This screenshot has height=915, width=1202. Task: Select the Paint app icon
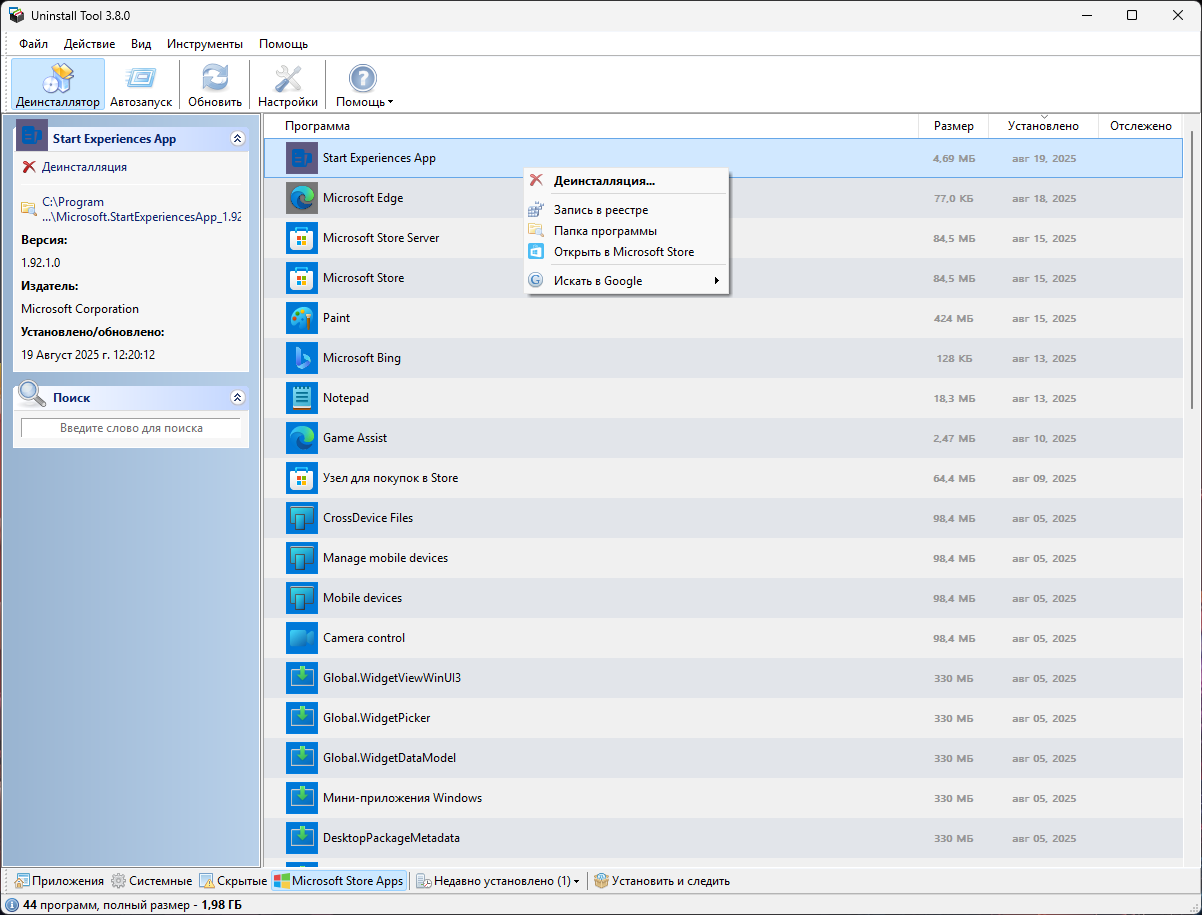pyautogui.click(x=302, y=318)
